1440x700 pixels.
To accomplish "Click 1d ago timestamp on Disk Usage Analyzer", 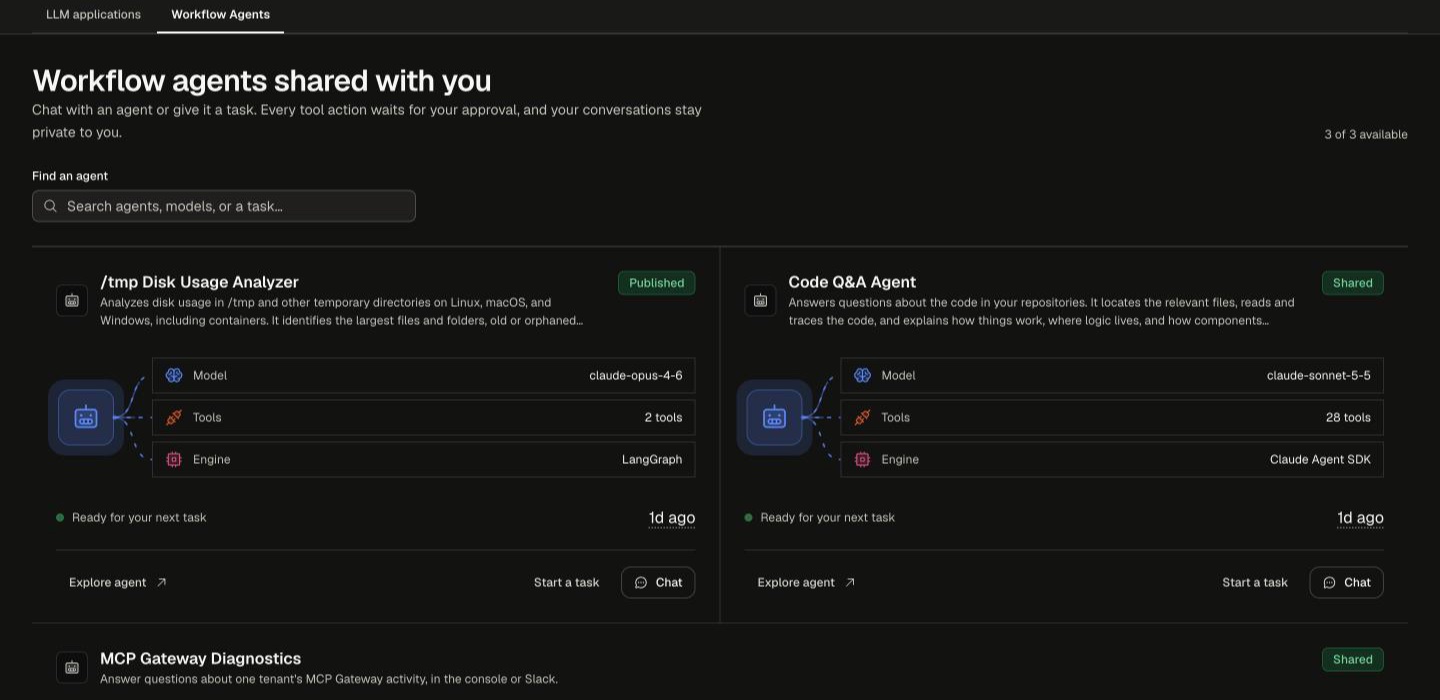I will 672,517.
